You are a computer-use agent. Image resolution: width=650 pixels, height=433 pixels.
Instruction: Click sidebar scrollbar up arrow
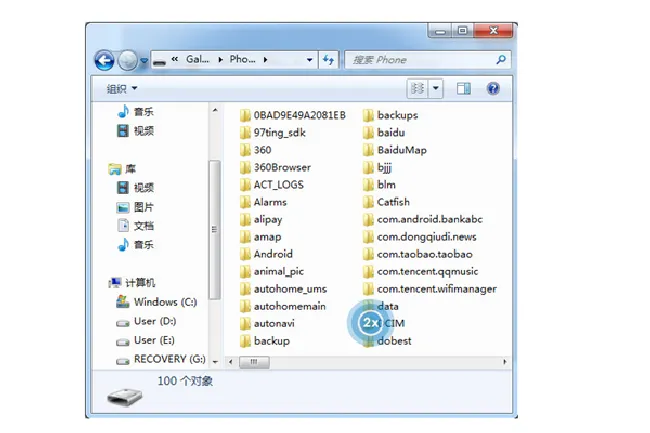point(215,111)
